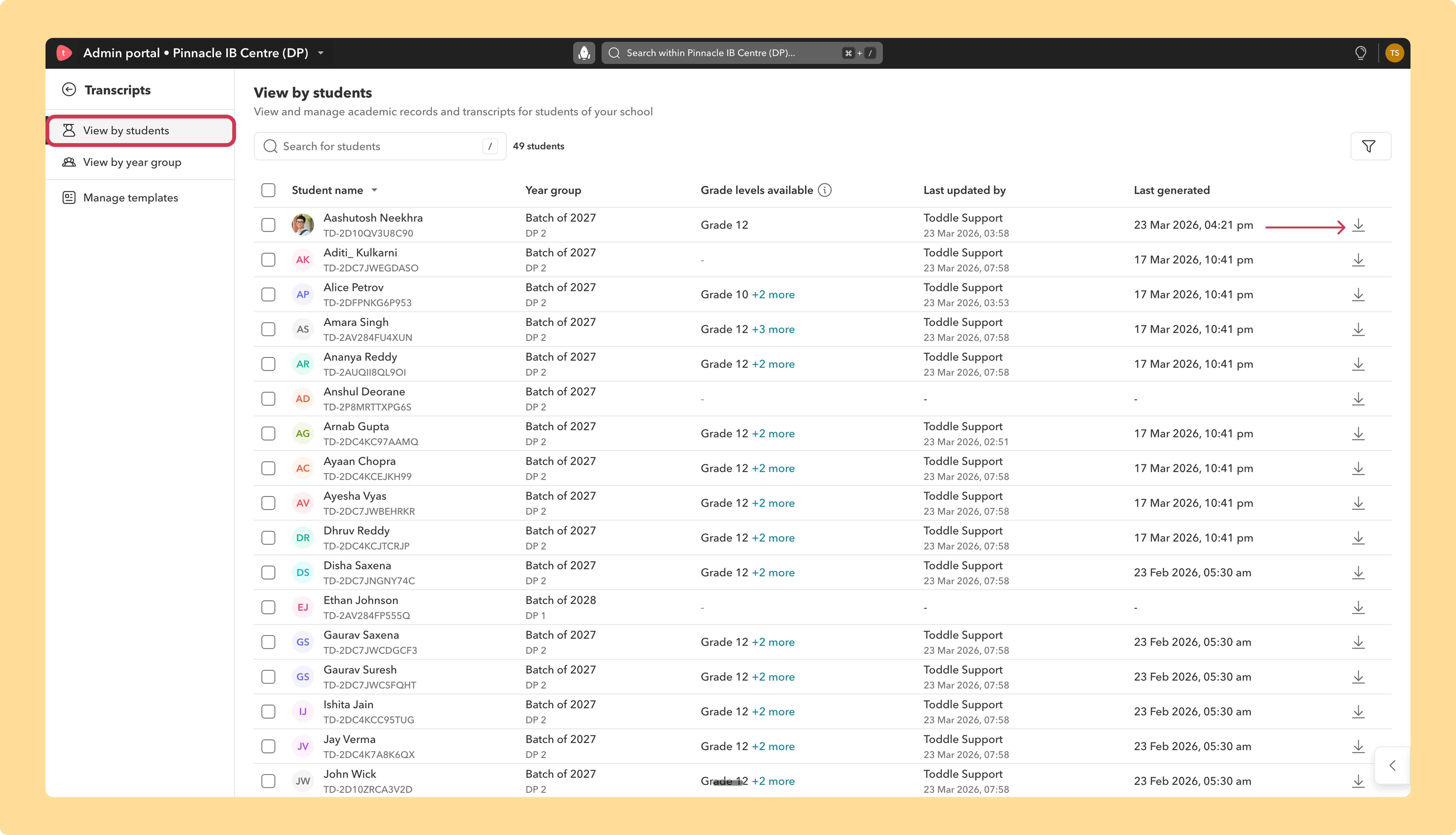
Task: Open the filter funnel button
Action: (x=1370, y=146)
